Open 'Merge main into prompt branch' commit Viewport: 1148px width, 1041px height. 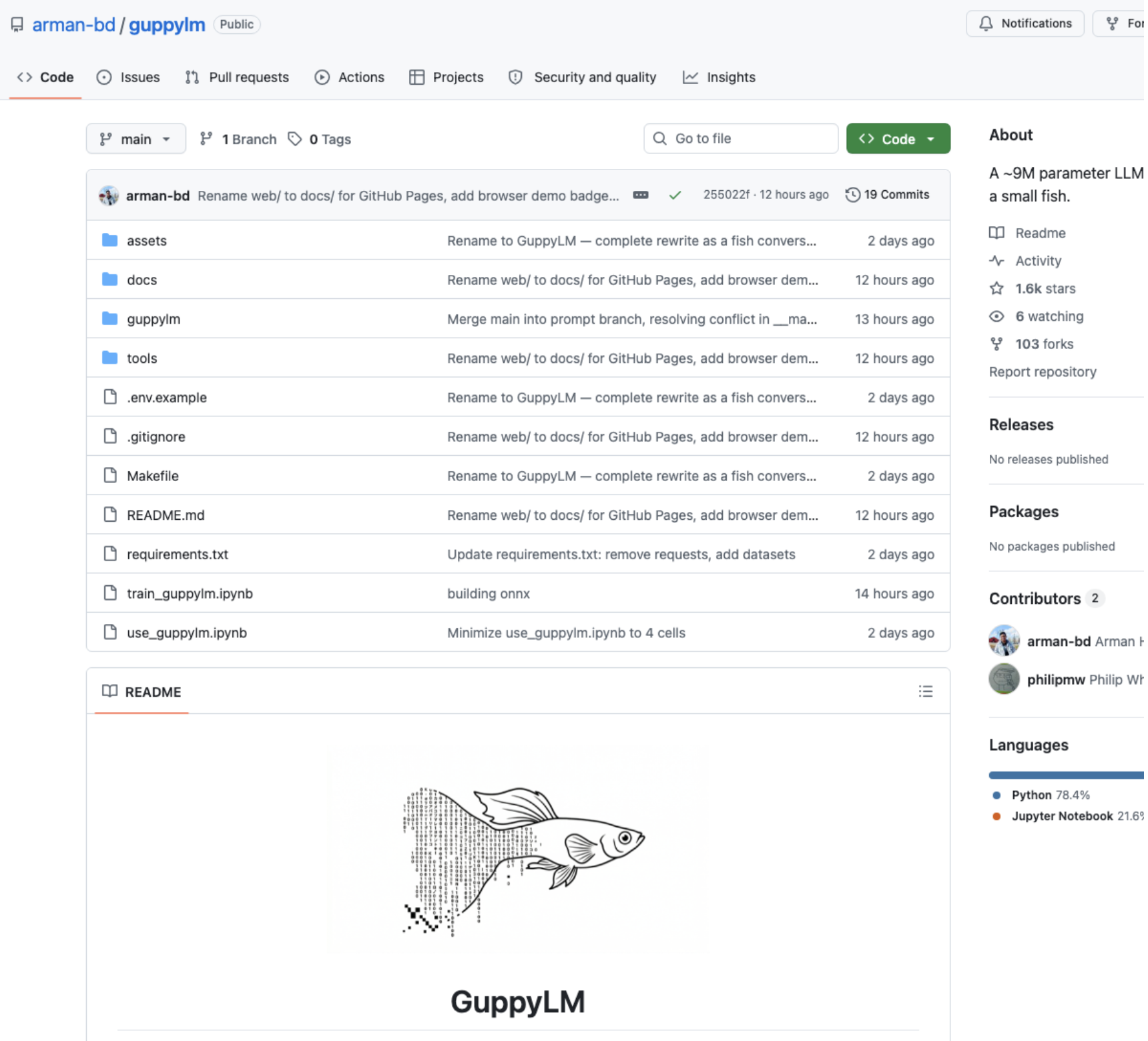[632, 320]
